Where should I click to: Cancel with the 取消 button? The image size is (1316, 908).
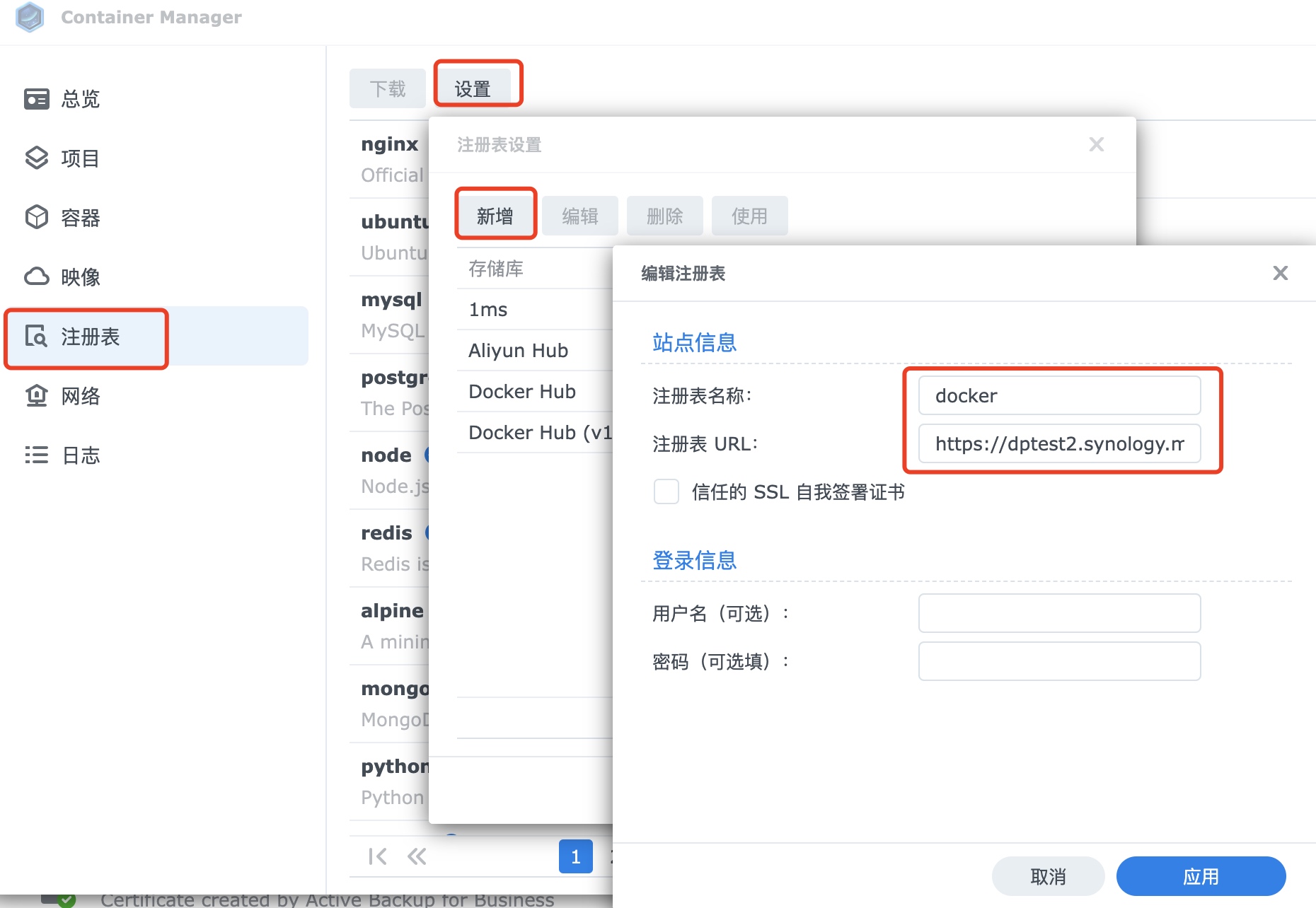click(x=1048, y=876)
